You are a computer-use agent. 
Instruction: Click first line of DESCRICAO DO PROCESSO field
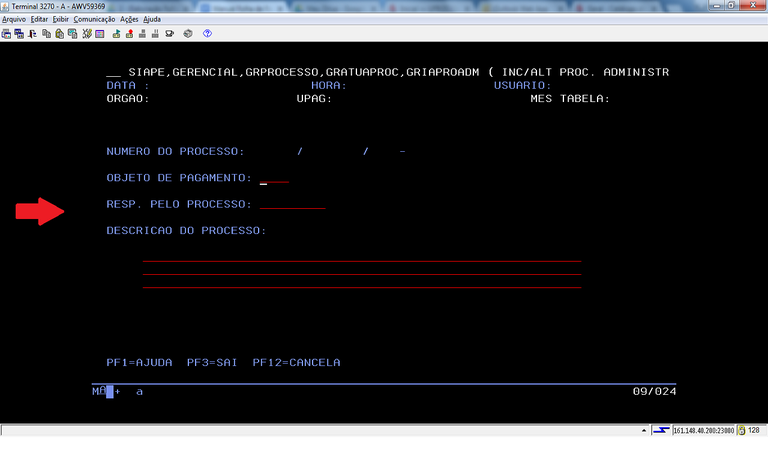[361, 257]
